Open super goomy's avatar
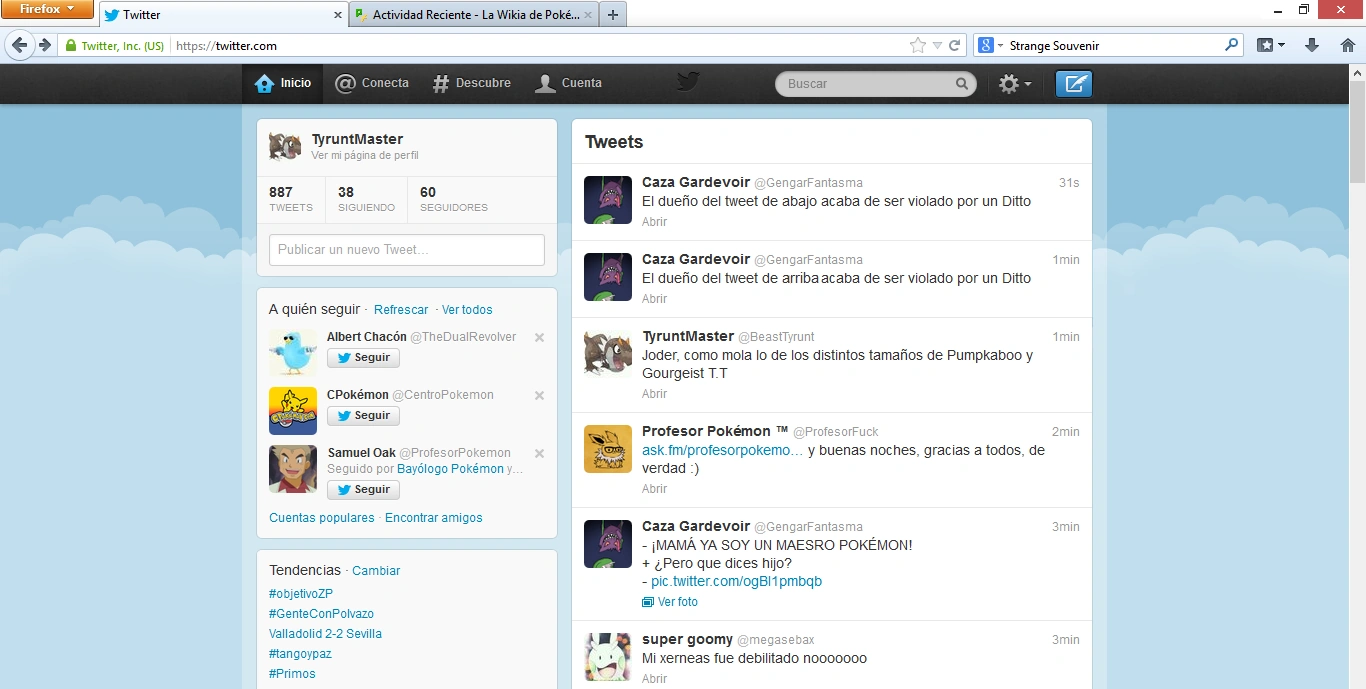The height and width of the screenshot is (689, 1366). point(608,657)
